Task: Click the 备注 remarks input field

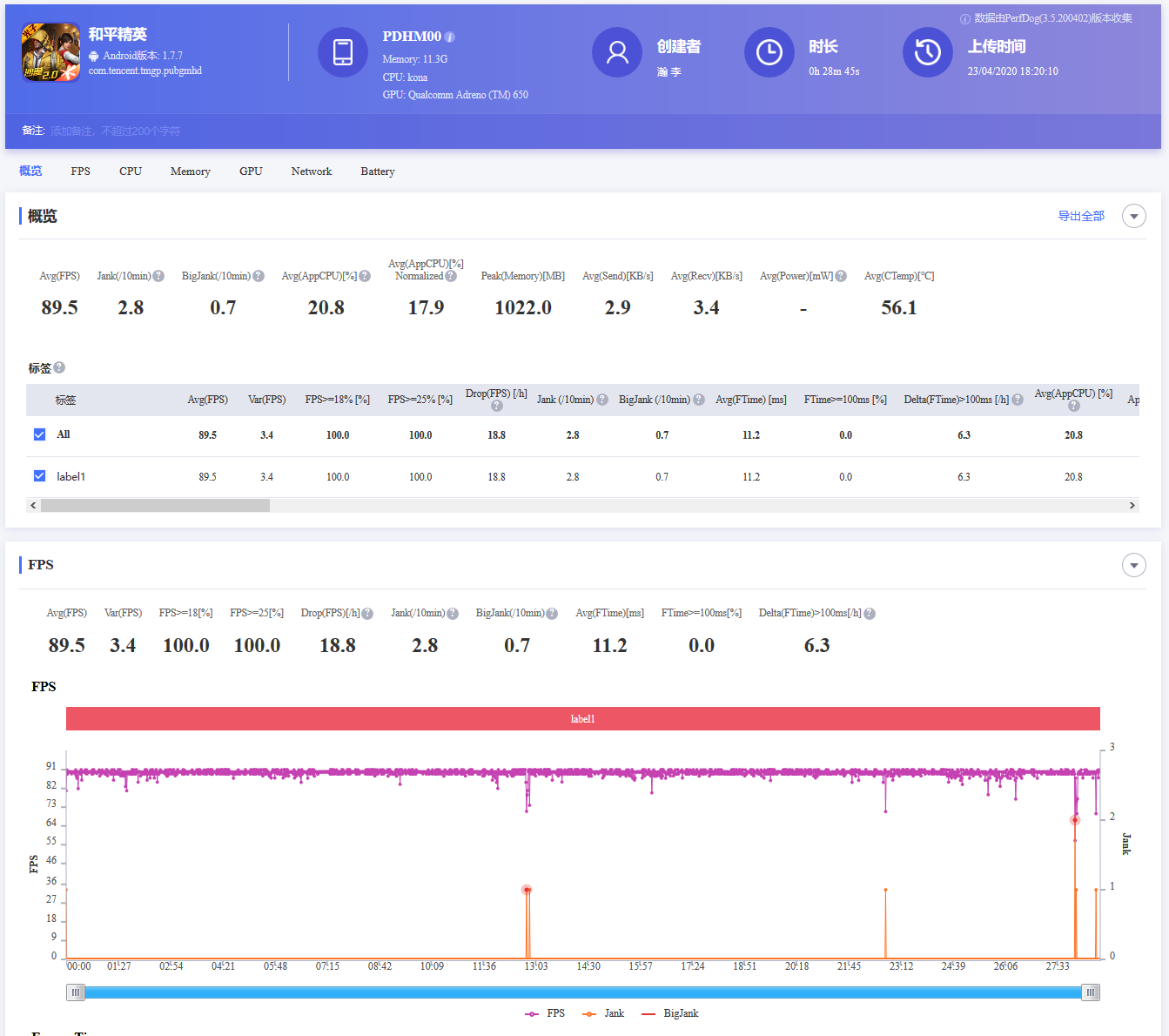Action: click(115, 131)
